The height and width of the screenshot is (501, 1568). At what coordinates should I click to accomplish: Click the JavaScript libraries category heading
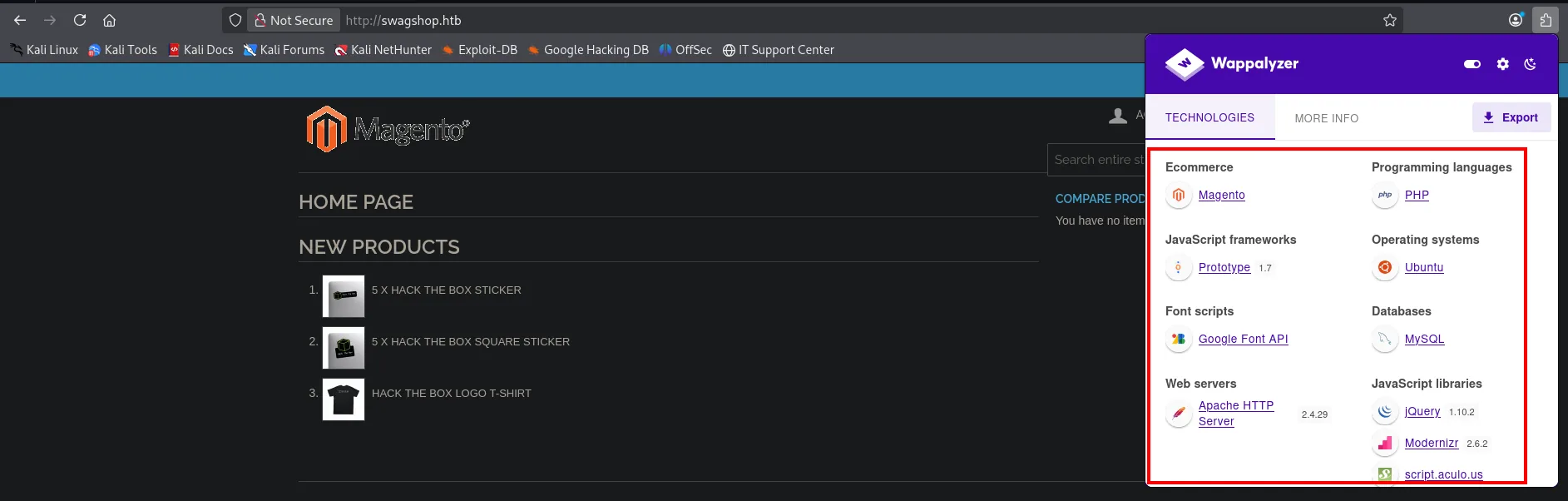coord(1427,384)
